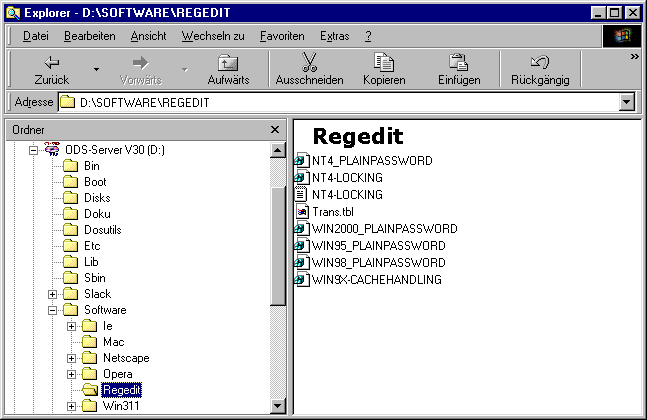Click the Kopieren toolbar icon
647x420 pixels.
[384, 62]
